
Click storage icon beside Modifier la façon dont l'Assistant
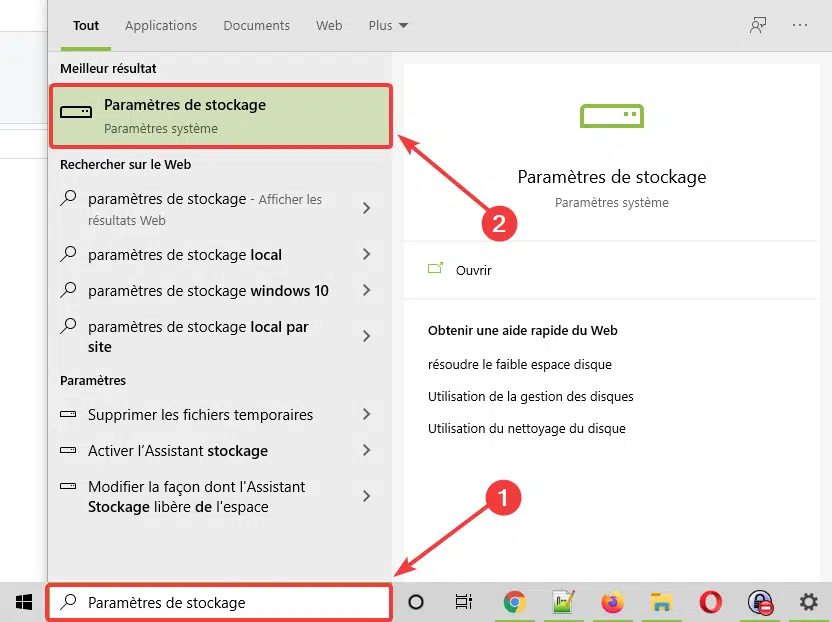pos(68,486)
